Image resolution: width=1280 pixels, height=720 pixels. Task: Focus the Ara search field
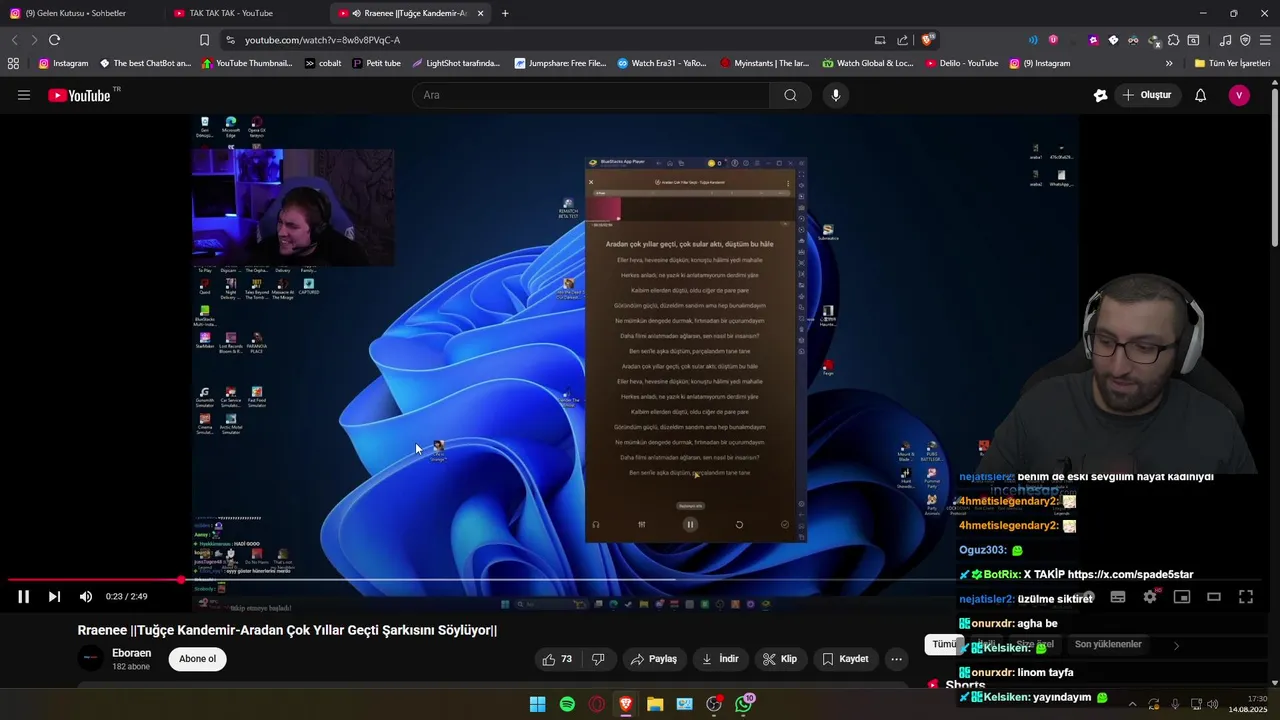point(590,95)
